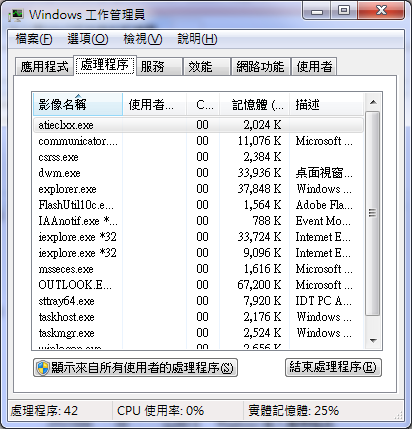The width and height of the screenshot is (412, 429).
Task: Select the atieclxx.exe process row
Action: click(x=198, y=125)
